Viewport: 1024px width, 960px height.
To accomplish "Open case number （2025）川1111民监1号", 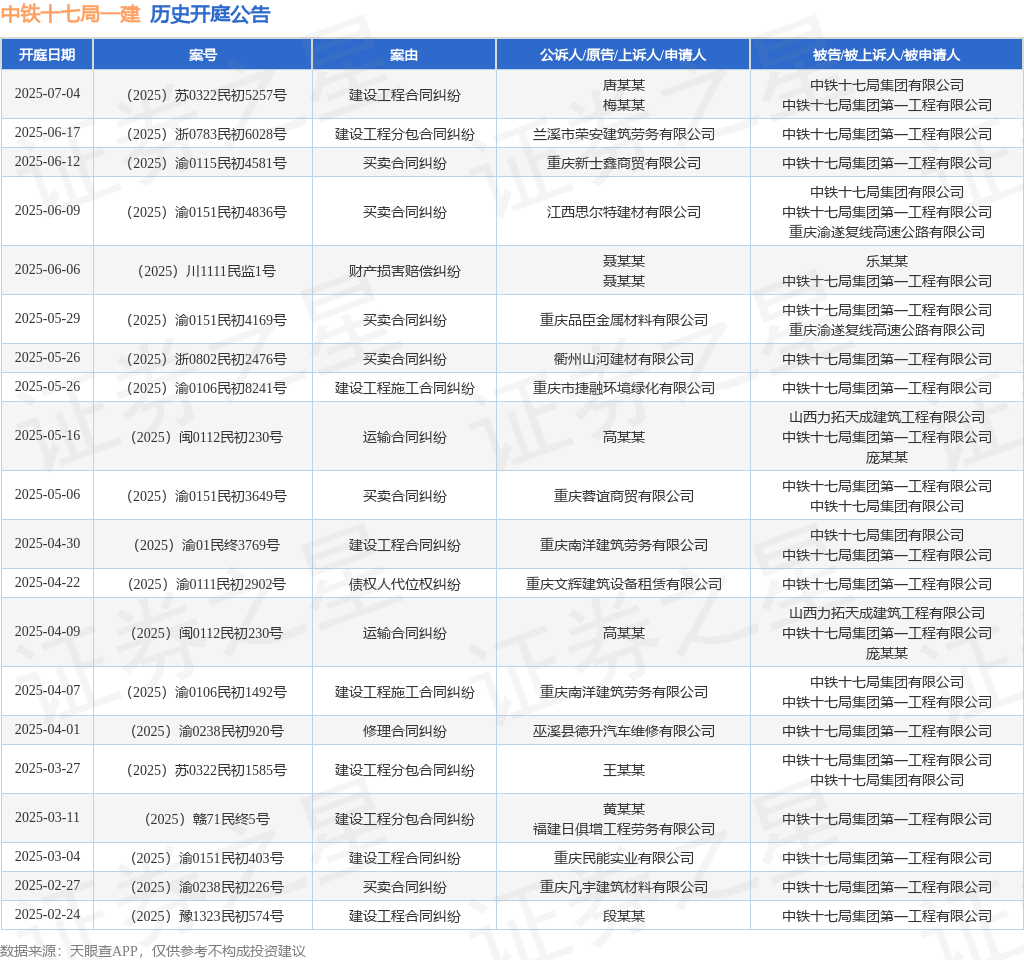I will 203,271.
